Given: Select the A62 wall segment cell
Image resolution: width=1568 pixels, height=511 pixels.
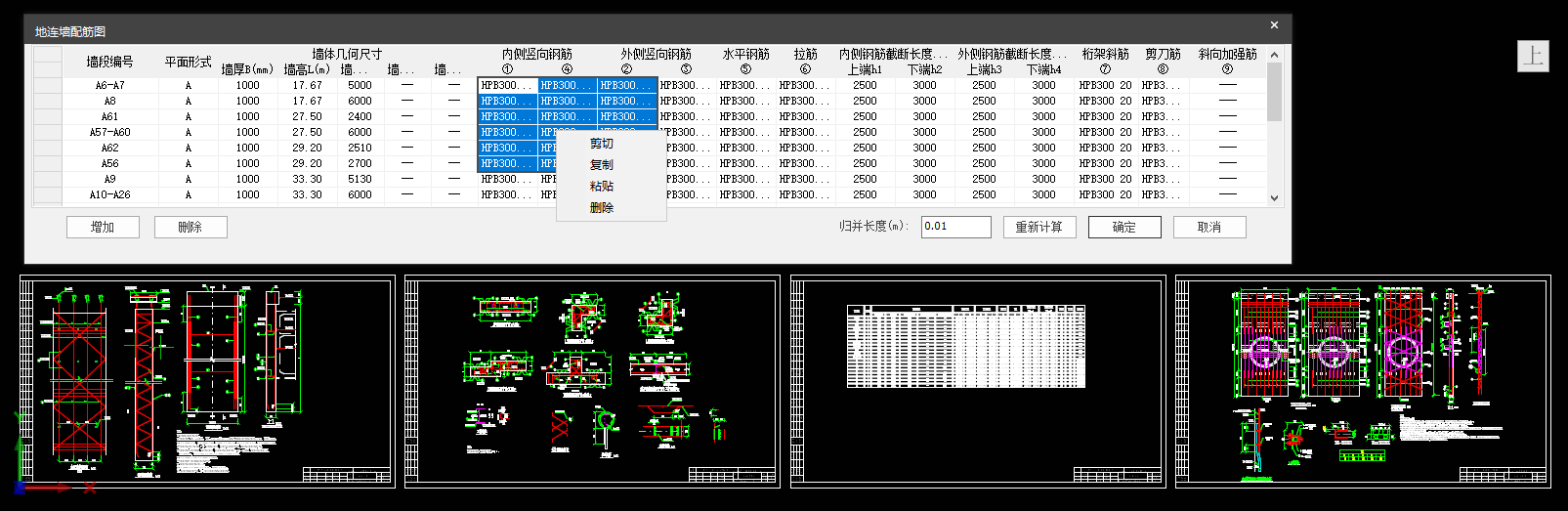Looking at the screenshot, I should 110,149.
